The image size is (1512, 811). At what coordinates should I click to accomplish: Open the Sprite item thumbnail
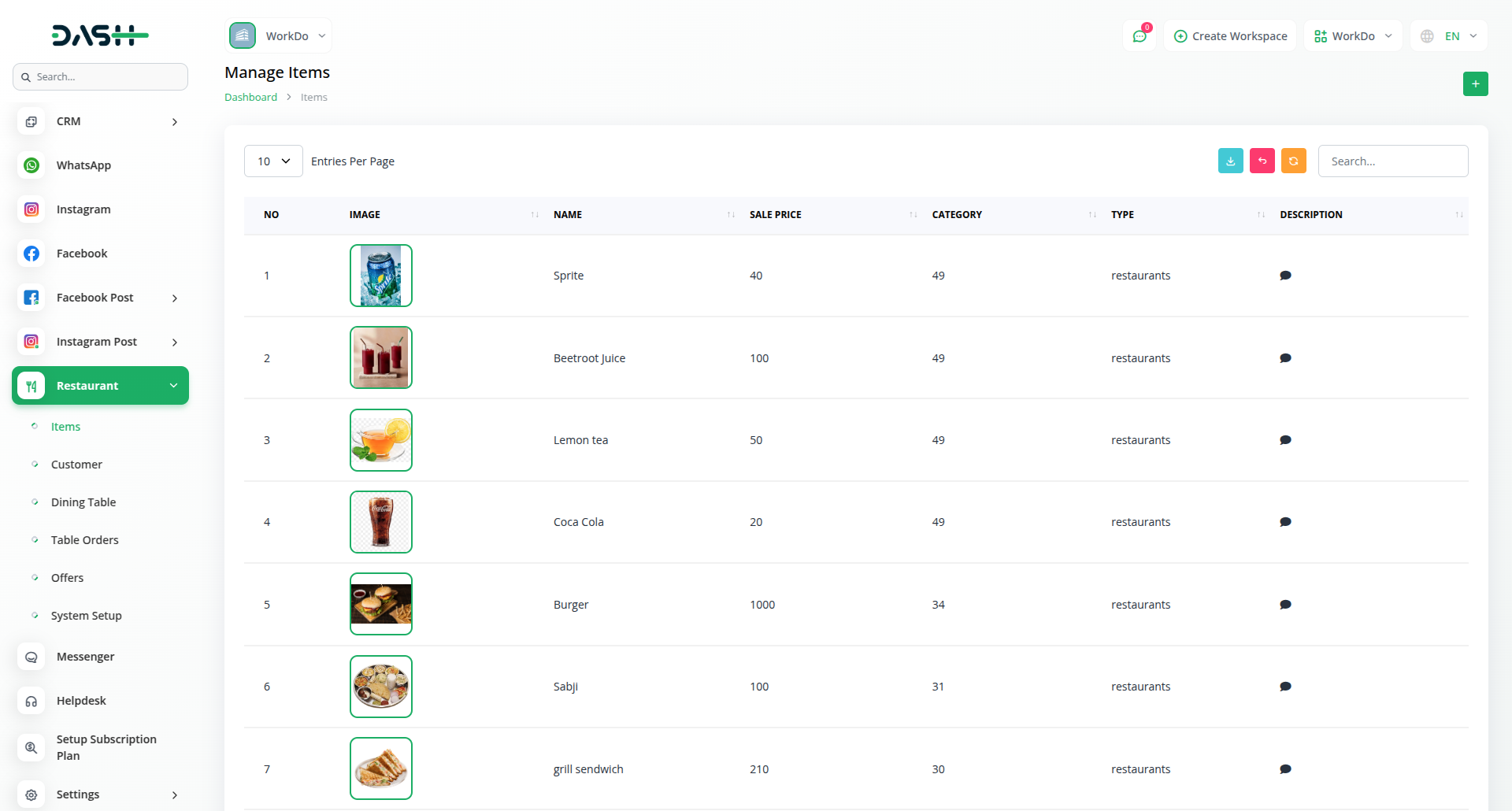pos(381,276)
